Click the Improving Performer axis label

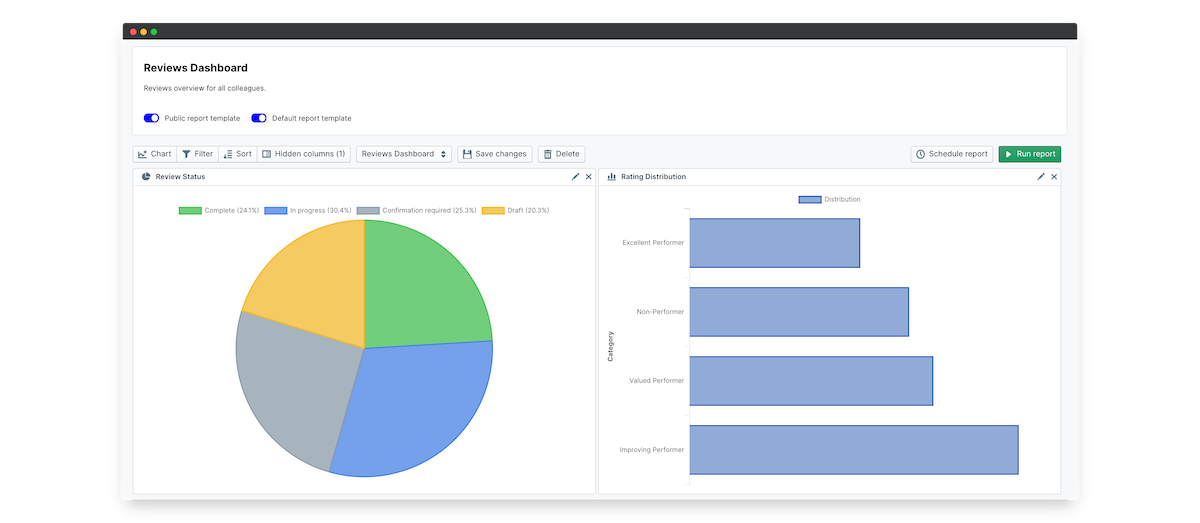(x=652, y=450)
